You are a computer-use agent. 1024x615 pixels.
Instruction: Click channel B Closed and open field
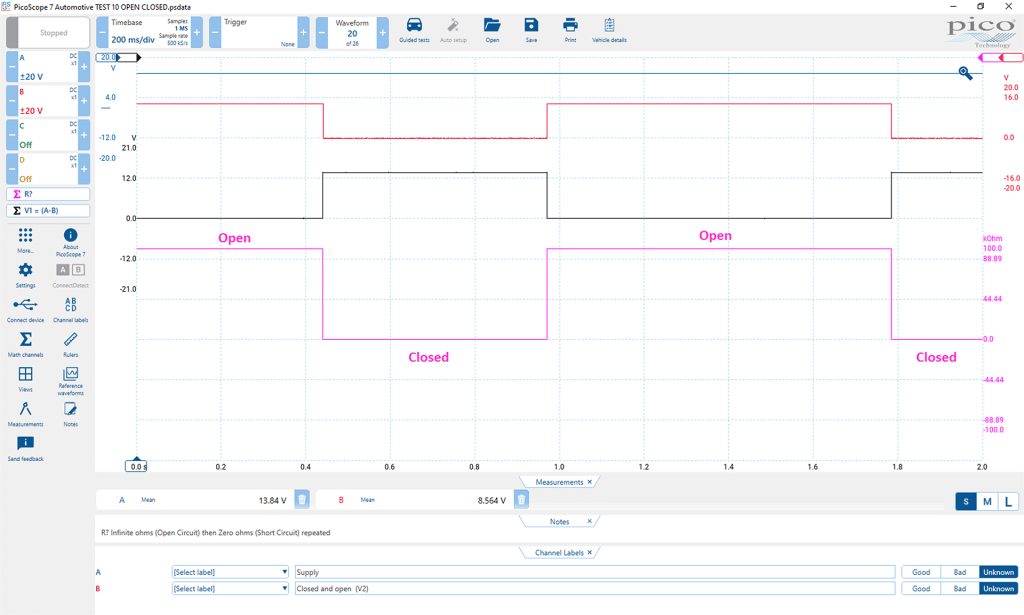pyautogui.click(x=595, y=588)
